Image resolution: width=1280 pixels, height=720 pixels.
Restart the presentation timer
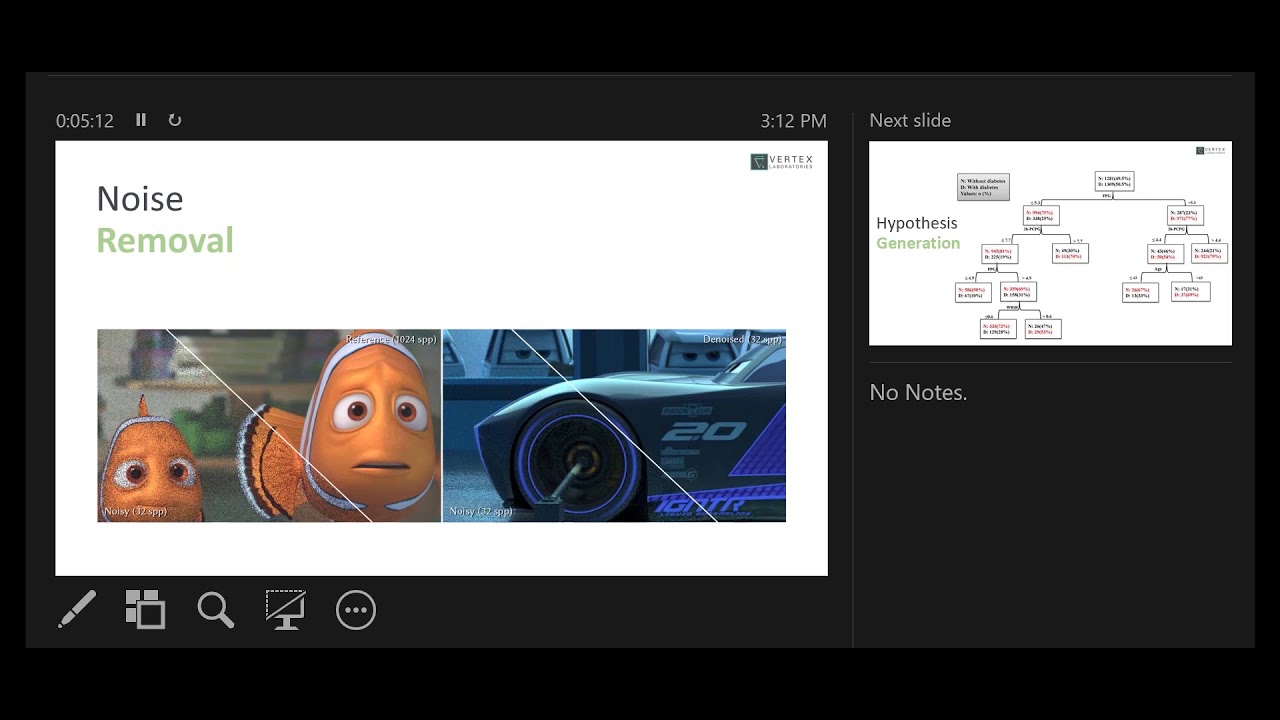(x=175, y=120)
